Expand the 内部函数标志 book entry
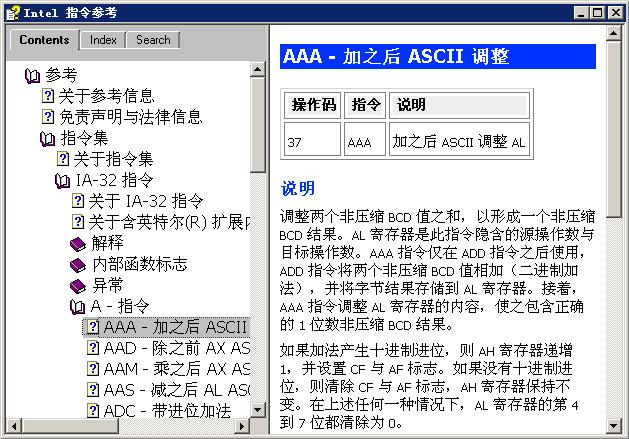 [140, 265]
